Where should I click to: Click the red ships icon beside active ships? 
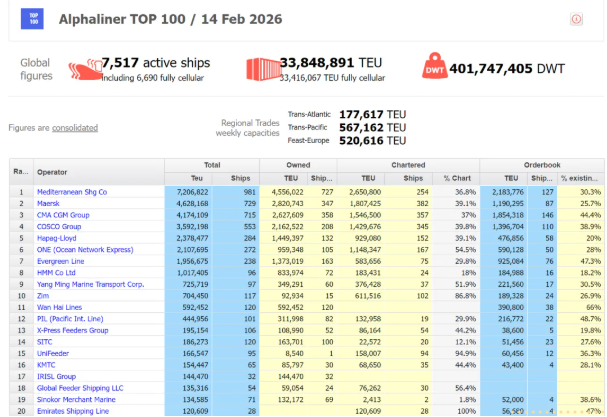[85, 68]
